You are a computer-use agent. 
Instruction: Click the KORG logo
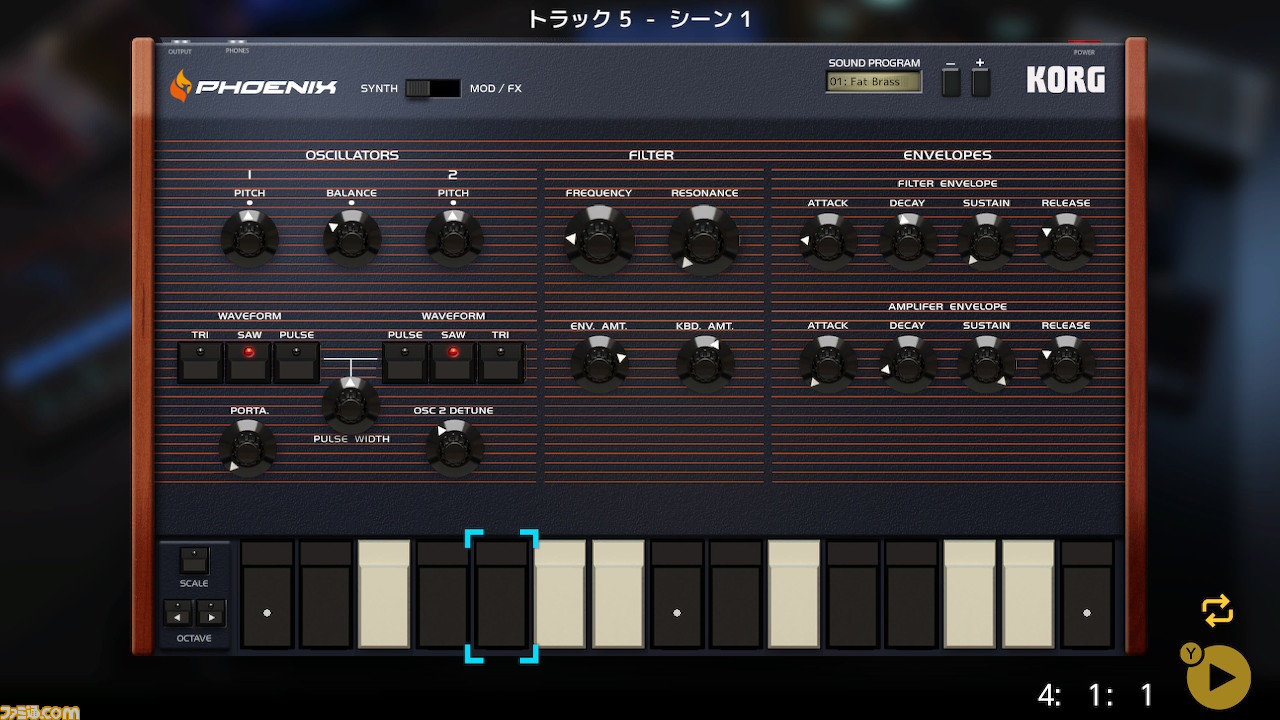1066,81
